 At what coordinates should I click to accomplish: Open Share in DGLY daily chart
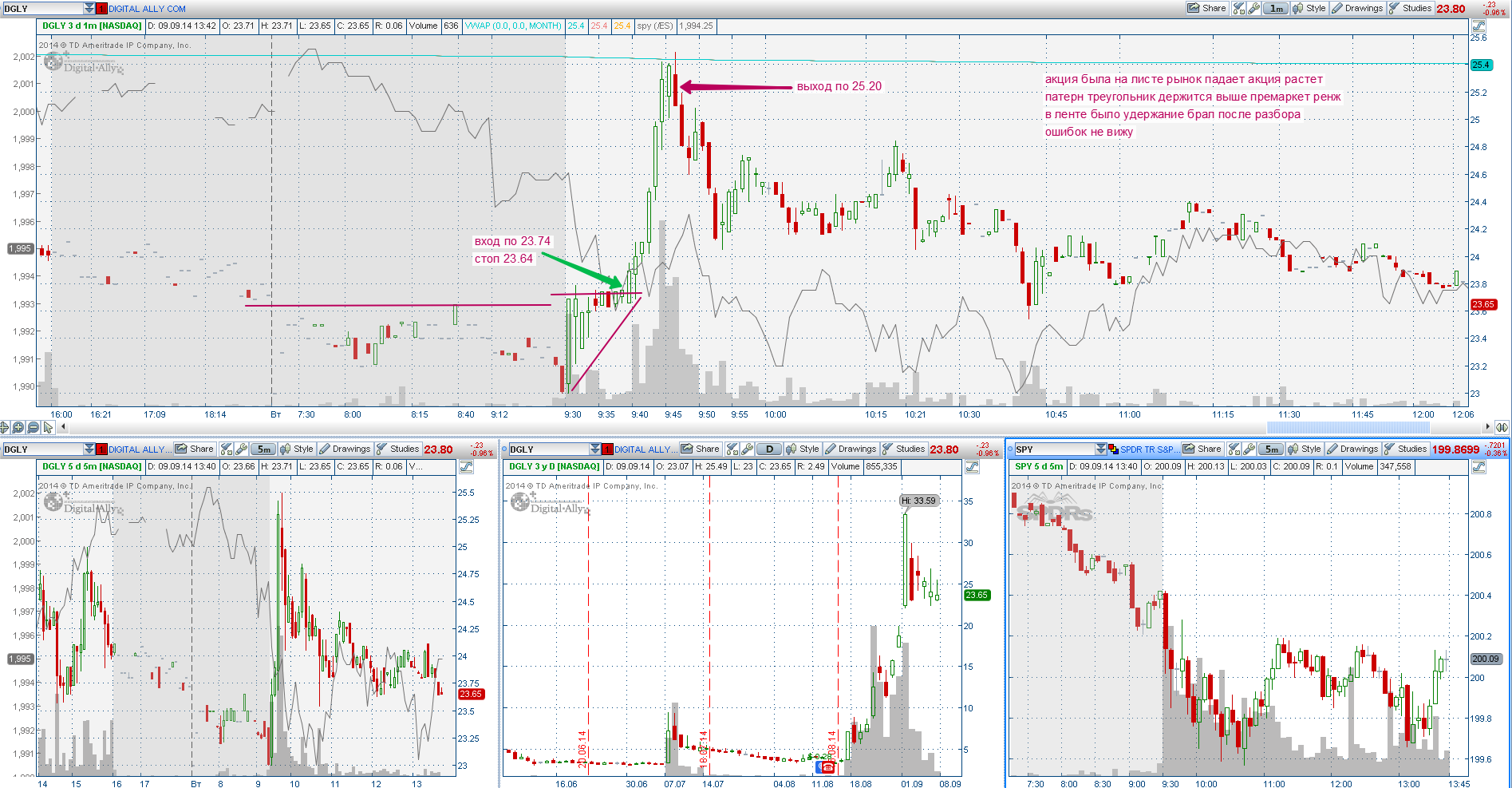click(701, 449)
